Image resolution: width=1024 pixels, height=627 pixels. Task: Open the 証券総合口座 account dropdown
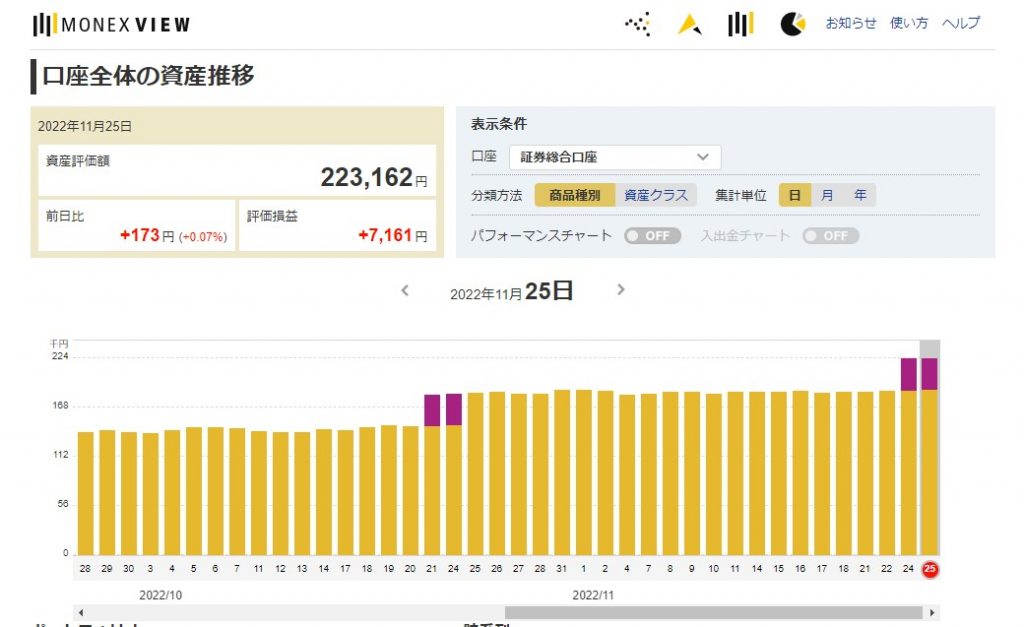click(x=614, y=157)
